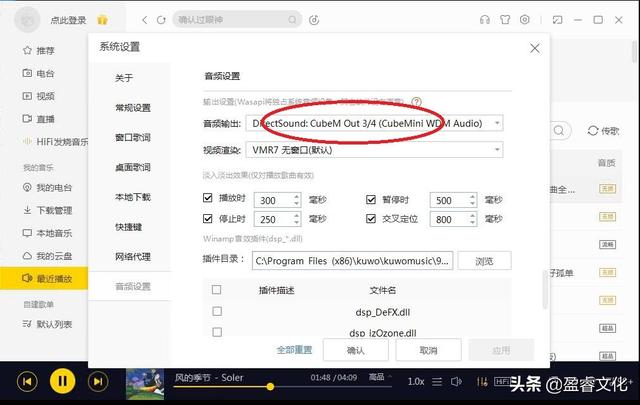Click the search magnifier in top search box
The image size is (640, 405).
pos(292,20)
